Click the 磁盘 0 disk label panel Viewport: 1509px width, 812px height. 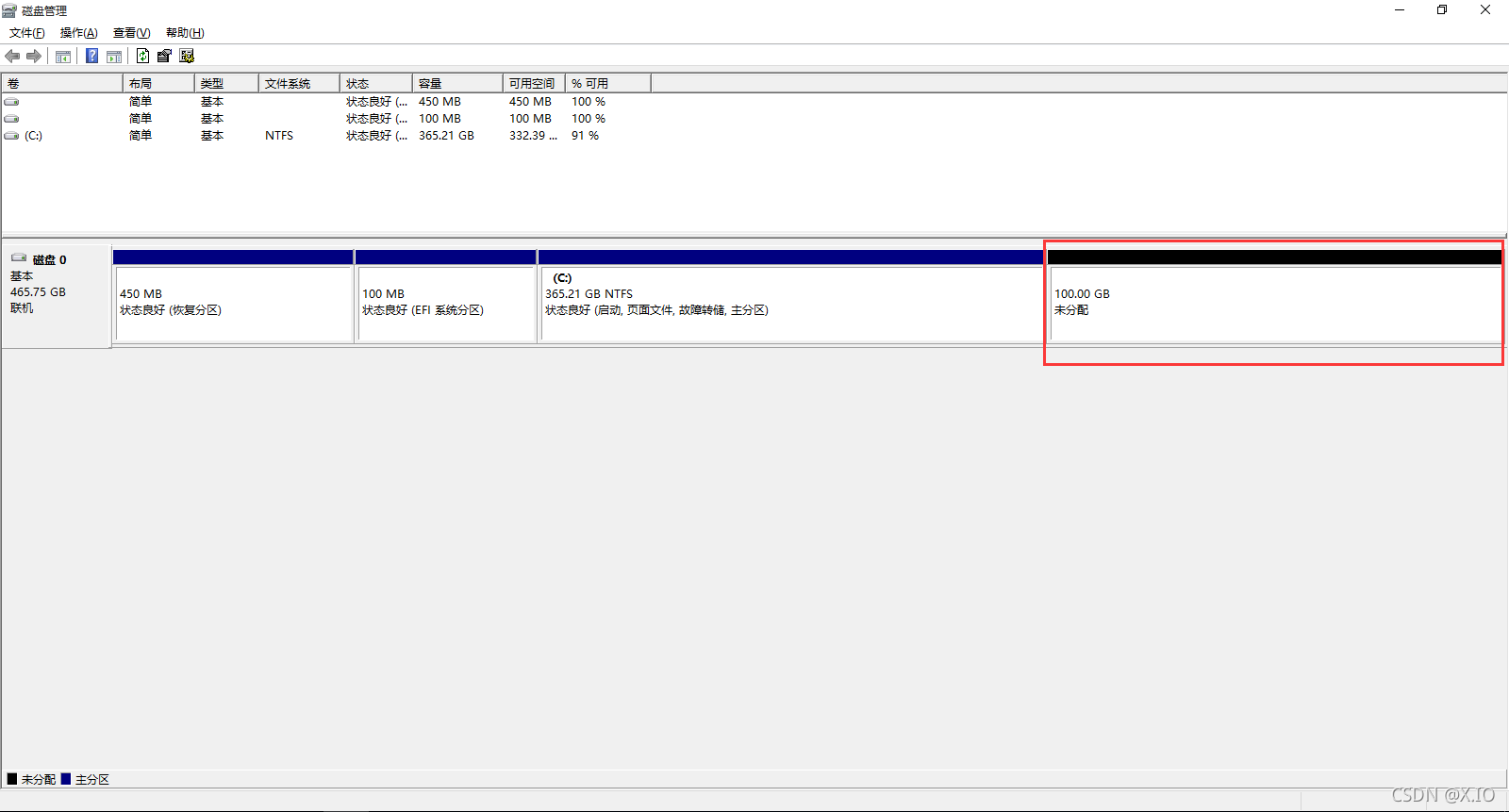(57, 295)
